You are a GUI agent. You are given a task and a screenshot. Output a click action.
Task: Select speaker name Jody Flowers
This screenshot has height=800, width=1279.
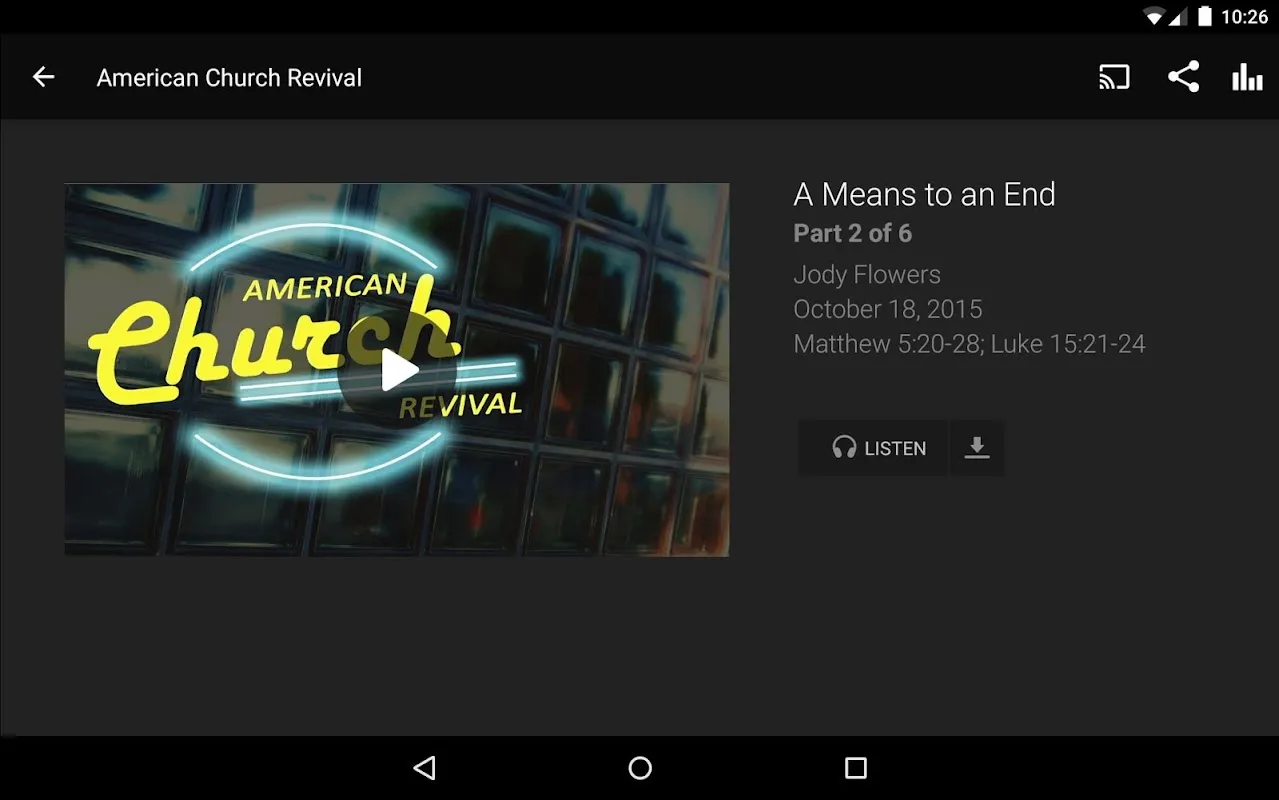click(x=867, y=275)
